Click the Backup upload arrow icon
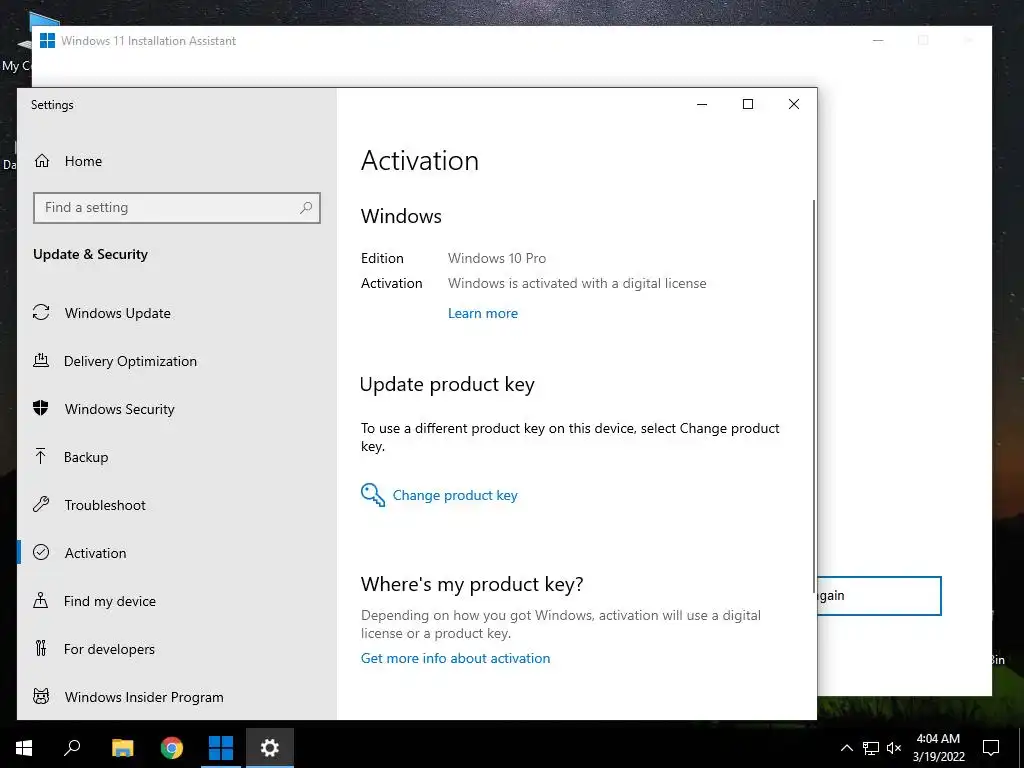This screenshot has height=768, width=1024. click(41, 456)
